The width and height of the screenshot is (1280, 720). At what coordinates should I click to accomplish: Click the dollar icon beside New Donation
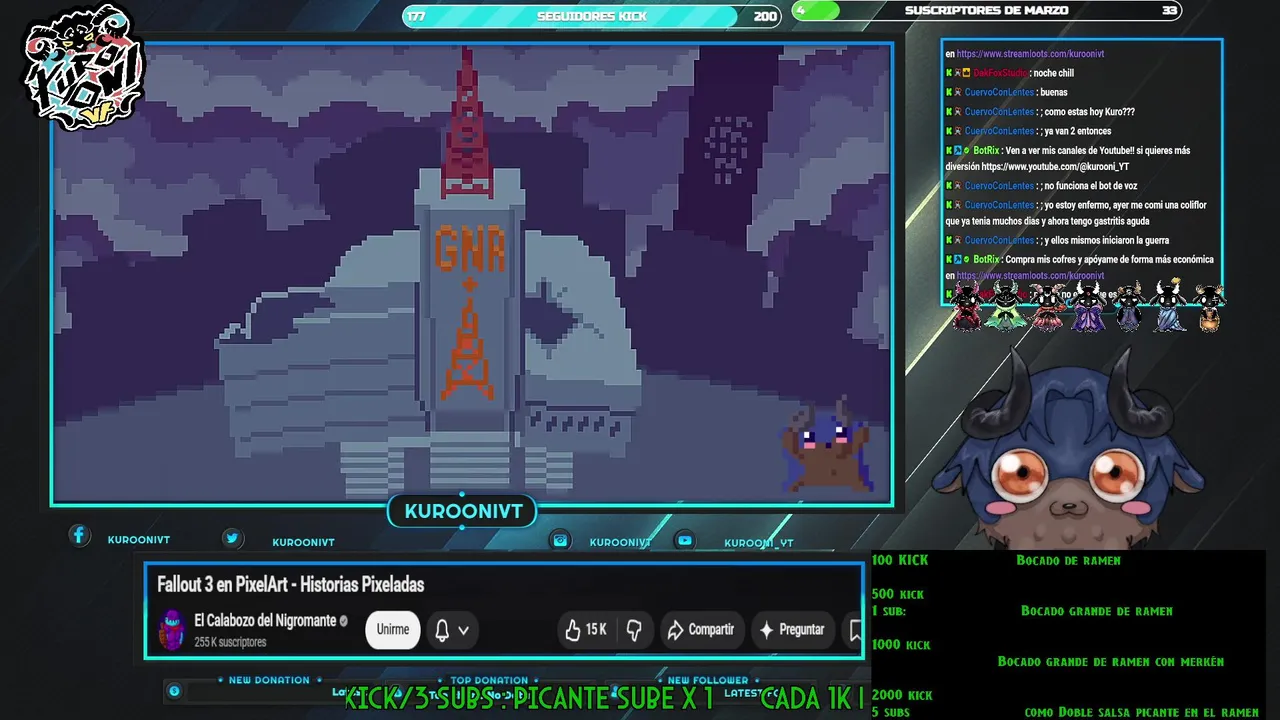pyautogui.click(x=174, y=691)
